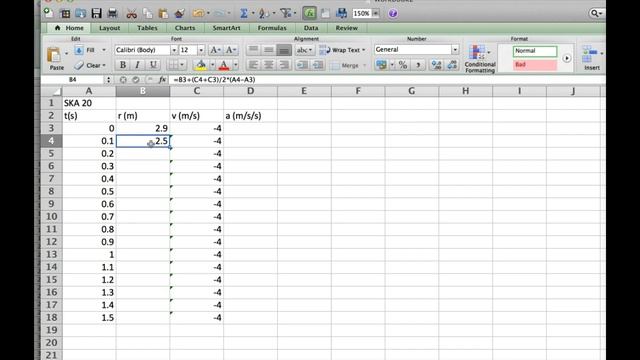The height and width of the screenshot is (360, 640).
Task: Open the General number format dropdown
Action: [x=455, y=49]
